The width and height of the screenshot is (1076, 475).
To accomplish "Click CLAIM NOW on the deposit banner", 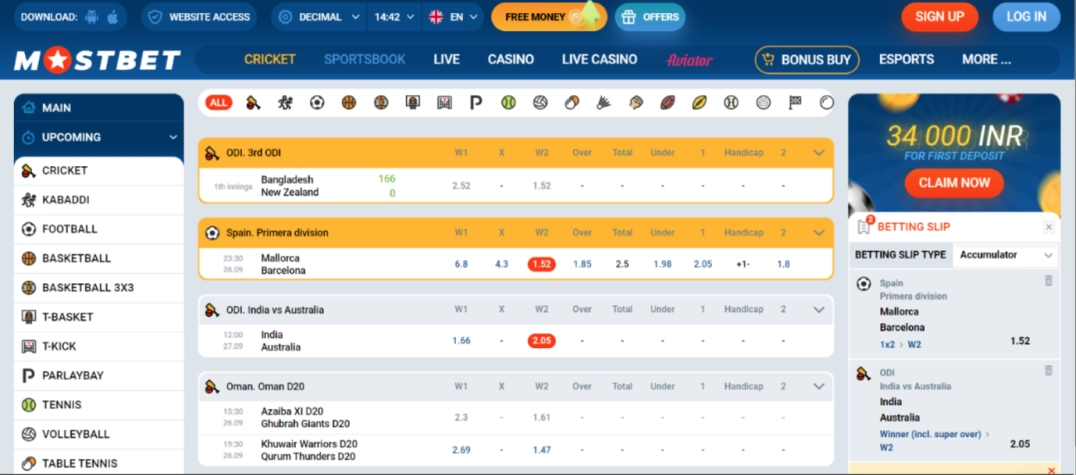I will tap(954, 183).
